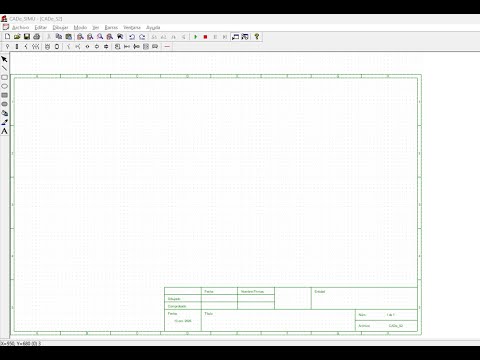Click the plain magnifier zoom icon
Image resolution: width=480 pixels, height=360 pixels.
100,37
